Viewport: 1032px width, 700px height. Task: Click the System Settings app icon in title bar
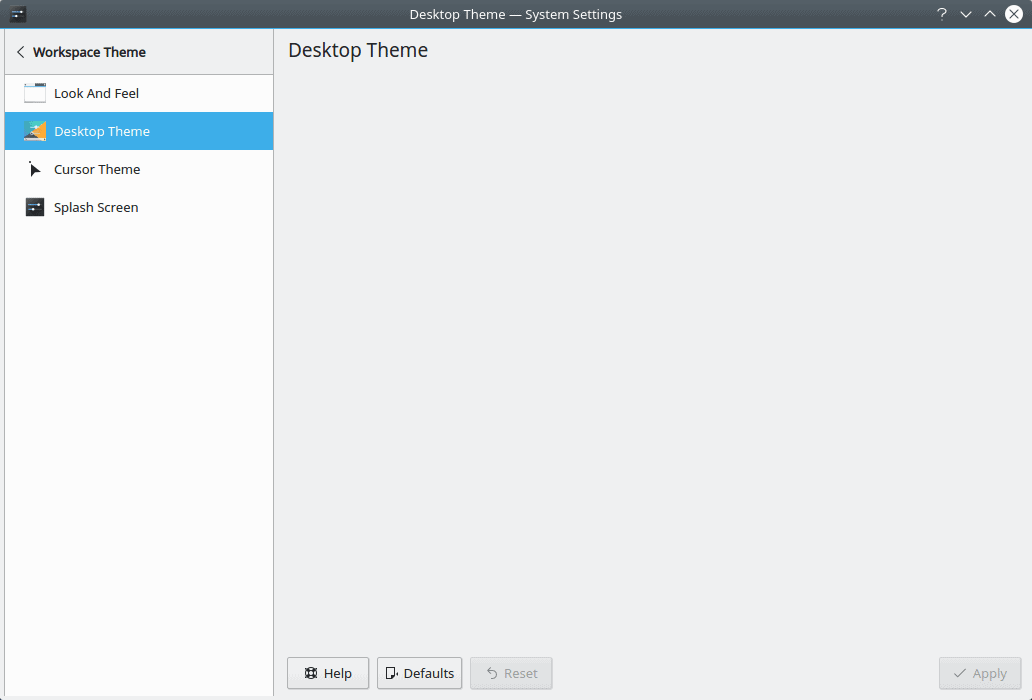tap(18, 14)
